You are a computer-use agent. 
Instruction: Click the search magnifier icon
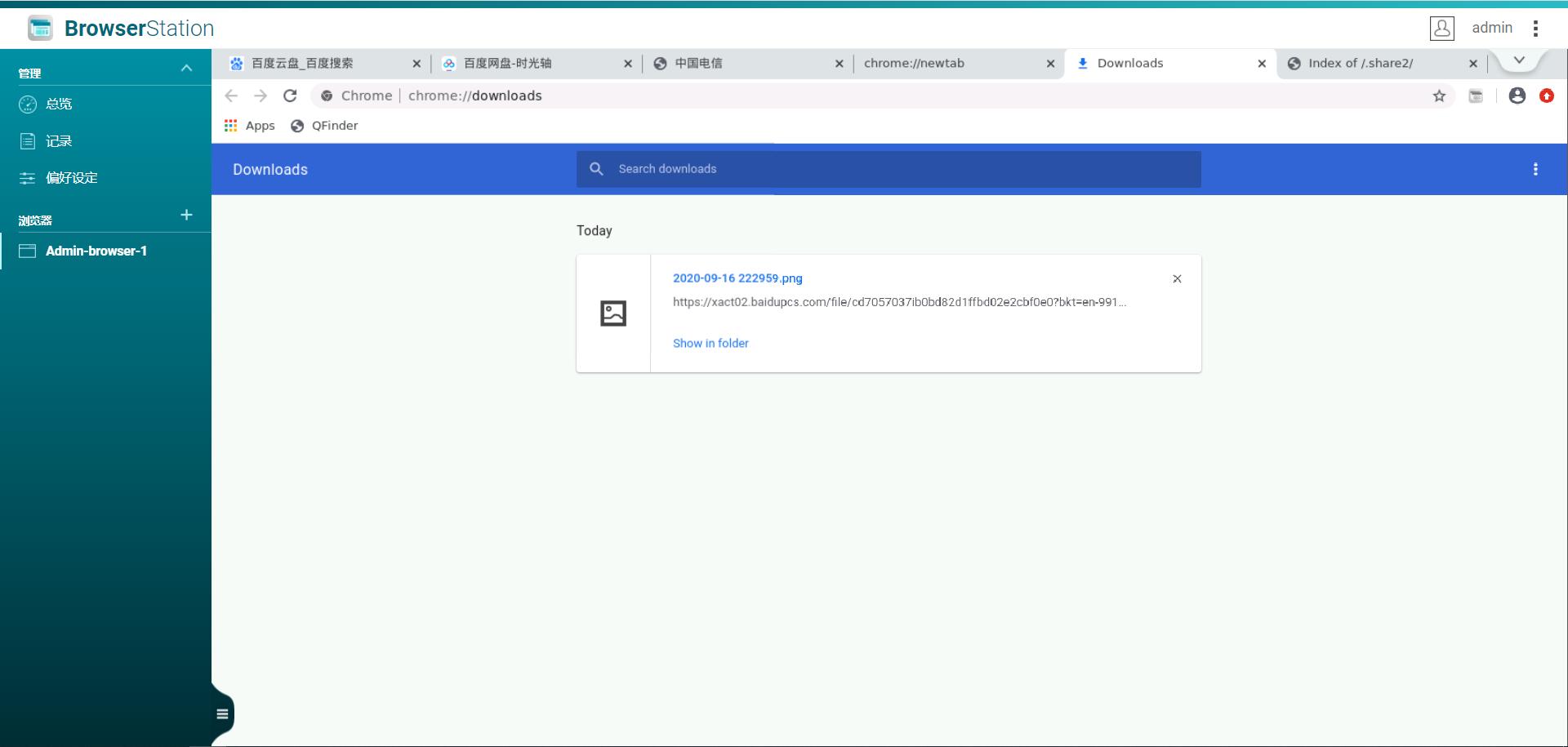tap(597, 169)
